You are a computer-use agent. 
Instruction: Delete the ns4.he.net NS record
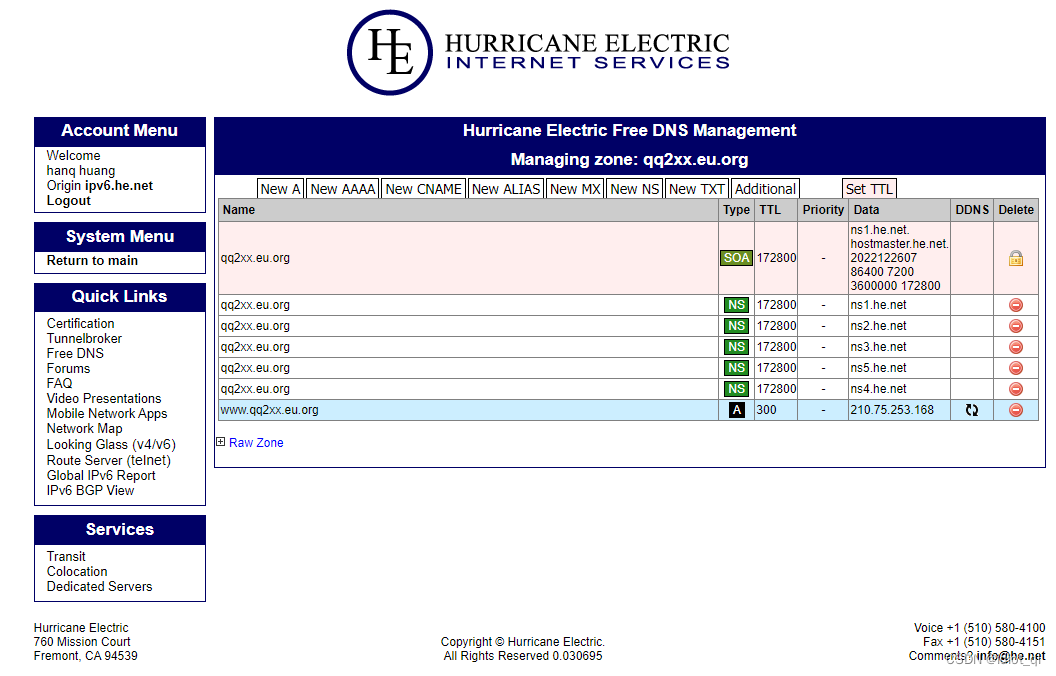click(x=1016, y=389)
